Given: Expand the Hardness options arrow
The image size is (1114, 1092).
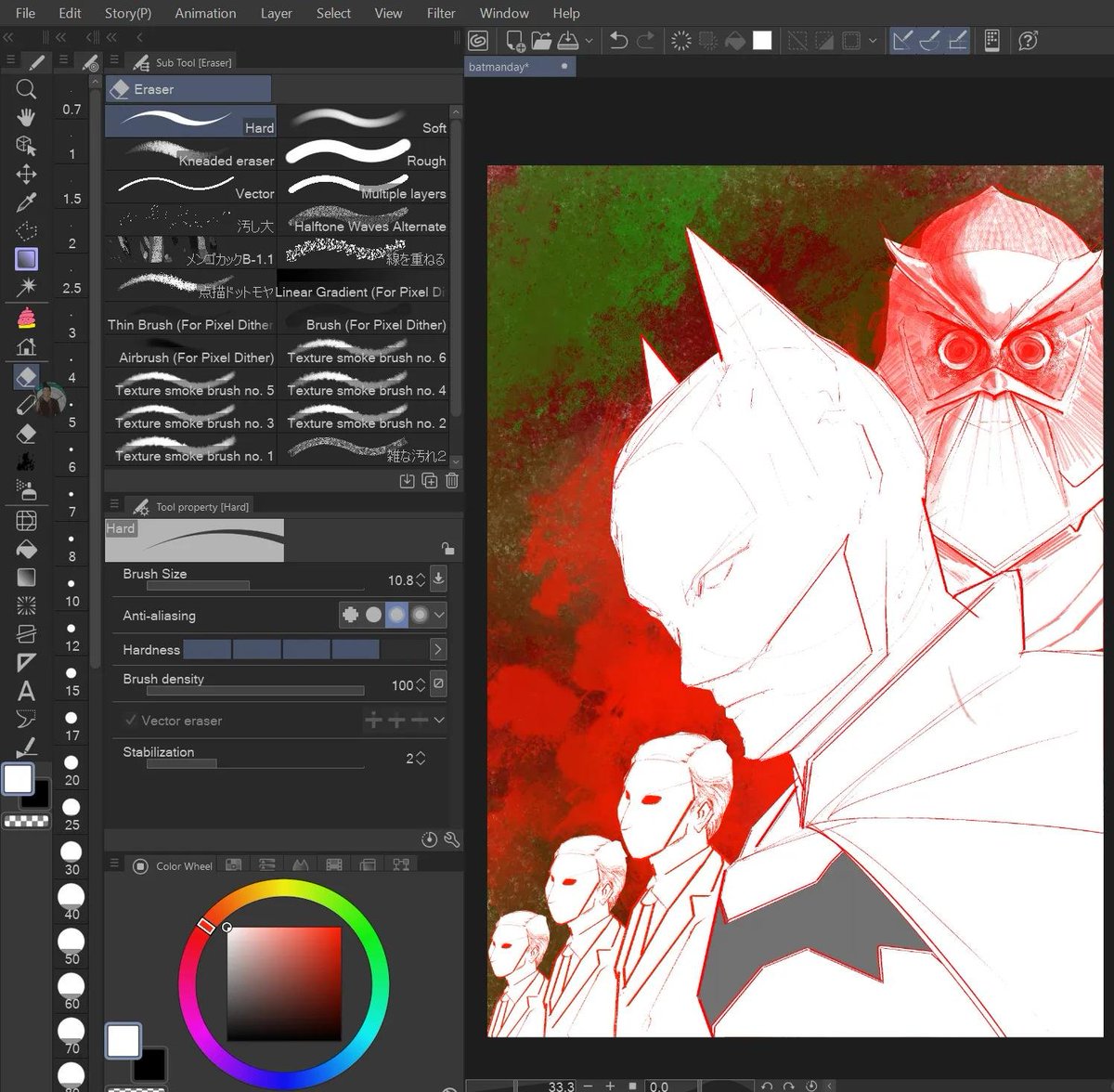Looking at the screenshot, I should (x=438, y=649).
